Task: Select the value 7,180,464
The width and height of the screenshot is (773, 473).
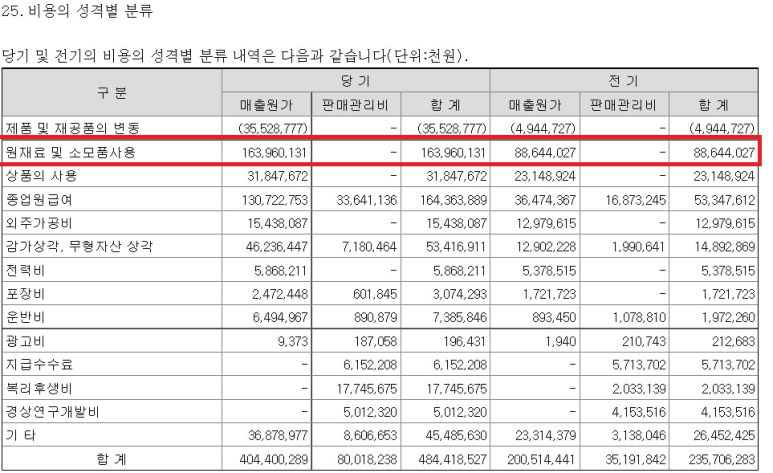Action: (370, 246)
